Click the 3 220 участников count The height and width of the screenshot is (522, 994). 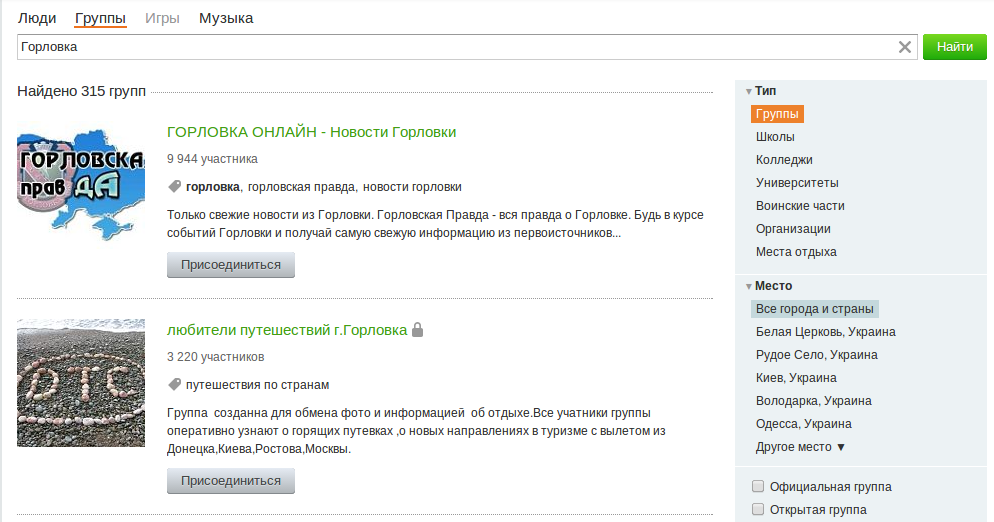tap(216, 356)
